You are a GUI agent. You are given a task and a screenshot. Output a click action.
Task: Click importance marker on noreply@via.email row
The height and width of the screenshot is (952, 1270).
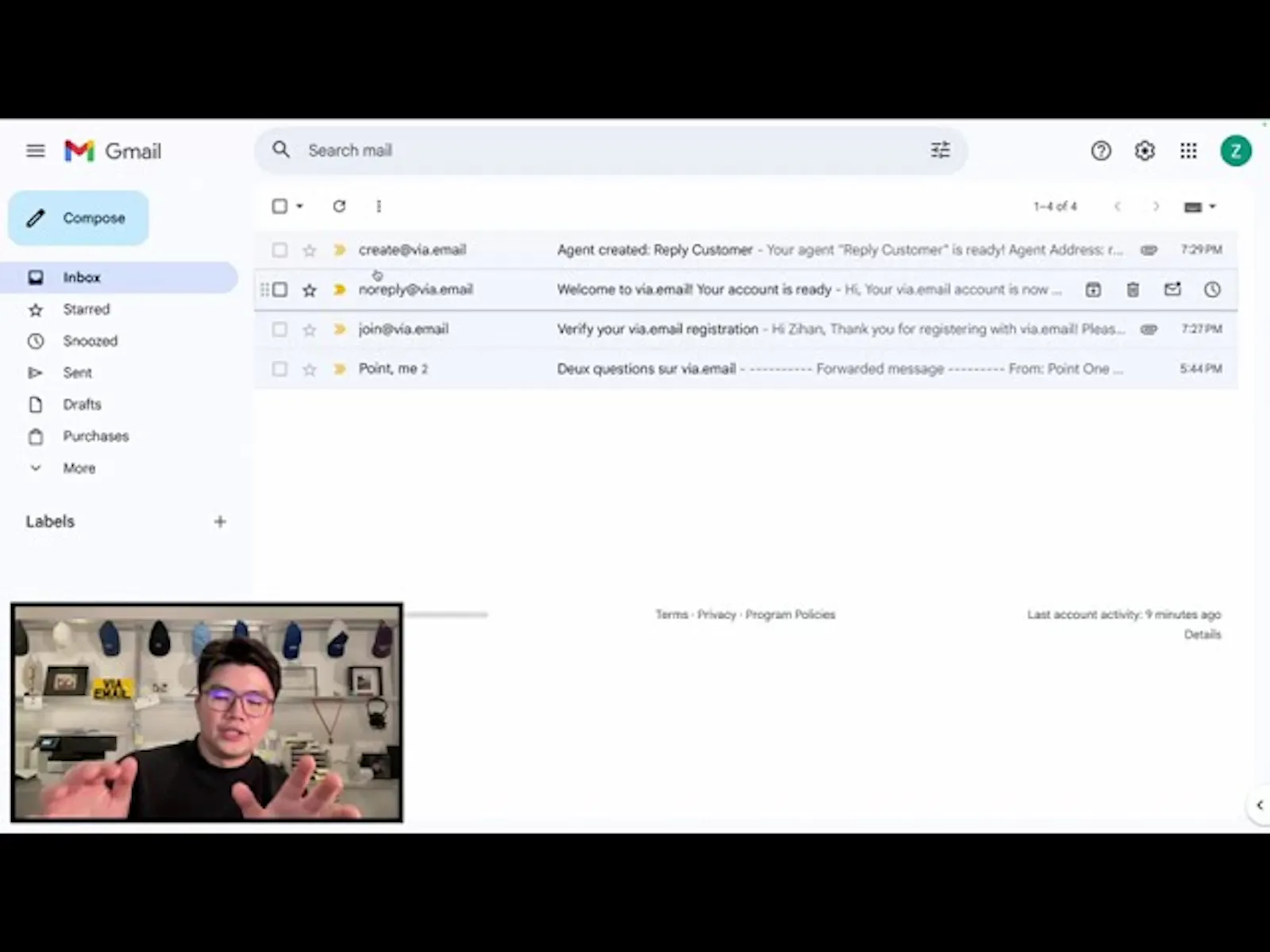pos(340,290)
